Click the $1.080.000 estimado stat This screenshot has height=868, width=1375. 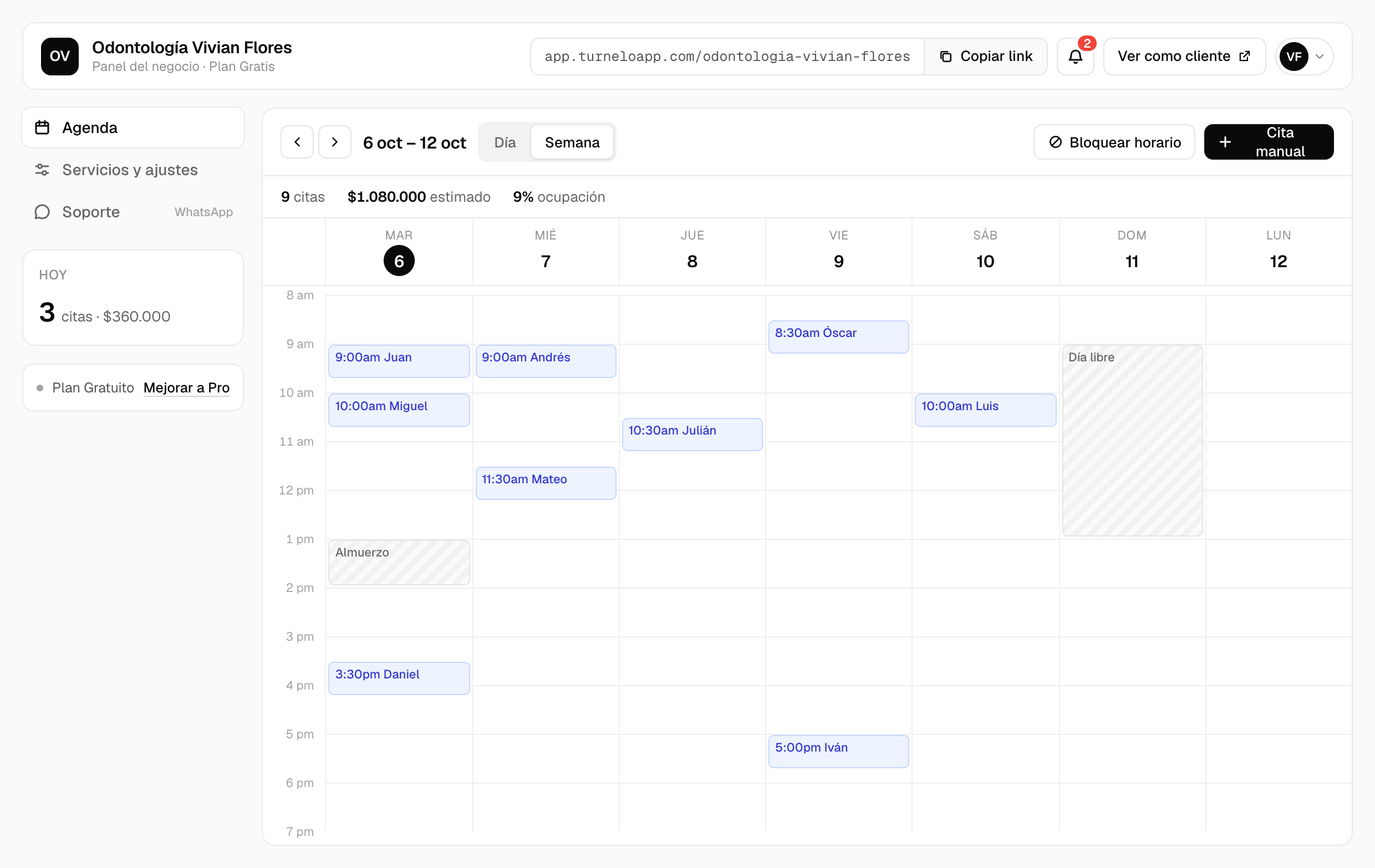click(419, 197)
